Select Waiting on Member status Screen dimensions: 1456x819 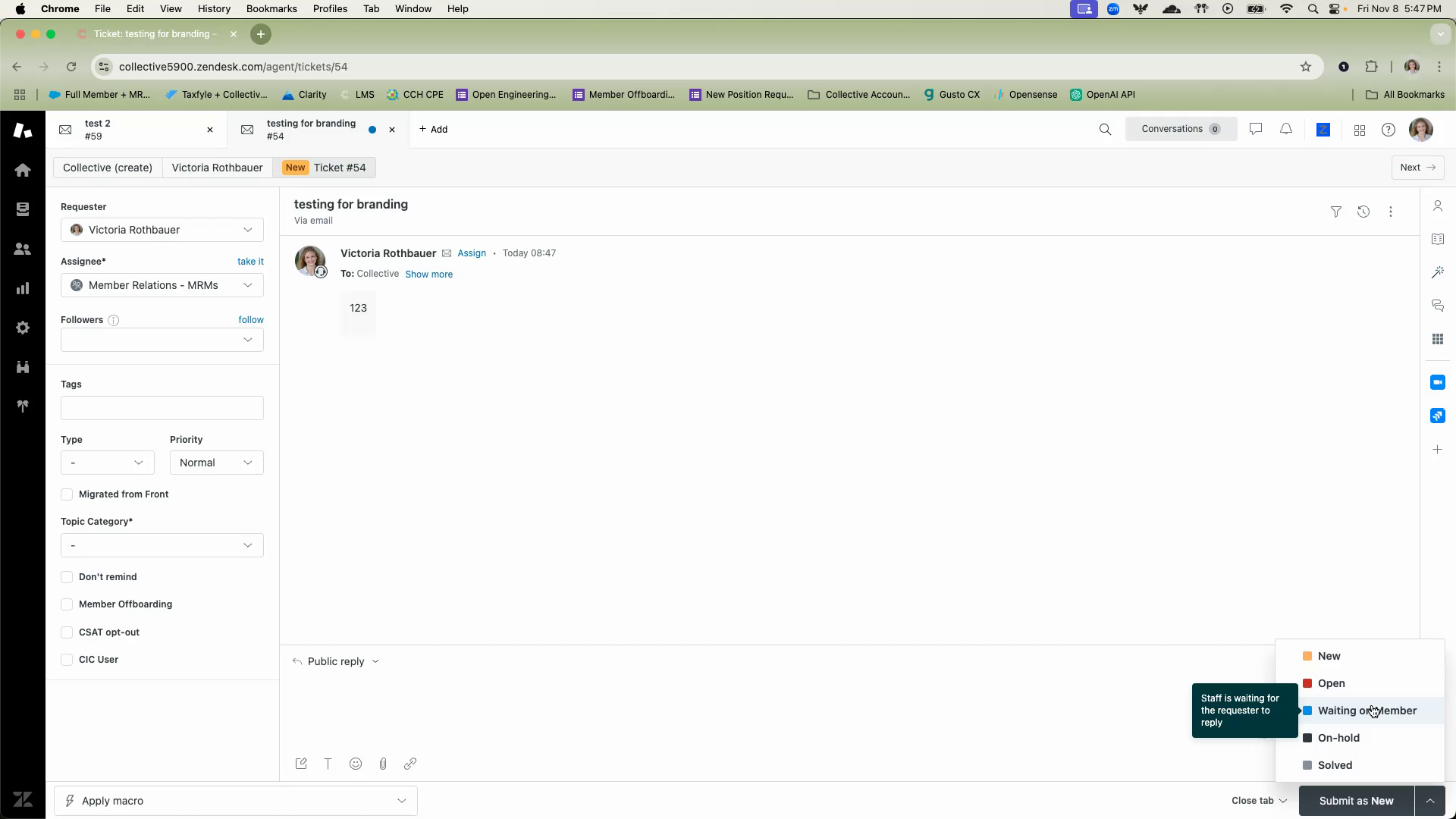[x=1367, y=711]
